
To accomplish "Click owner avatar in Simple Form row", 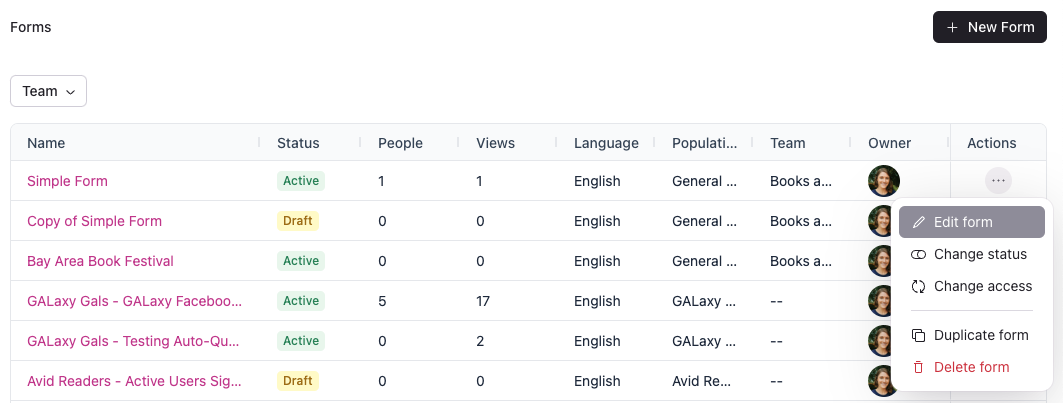I will (884, 181).
